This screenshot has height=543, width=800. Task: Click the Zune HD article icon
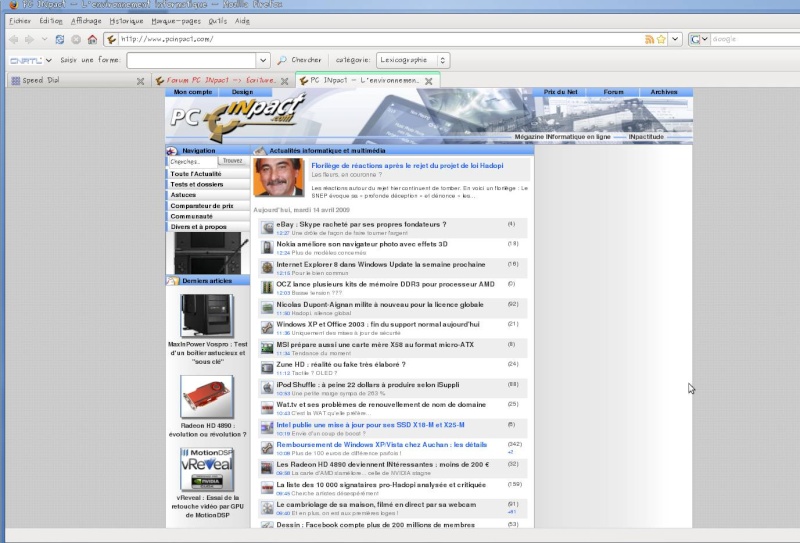[267, 367]
